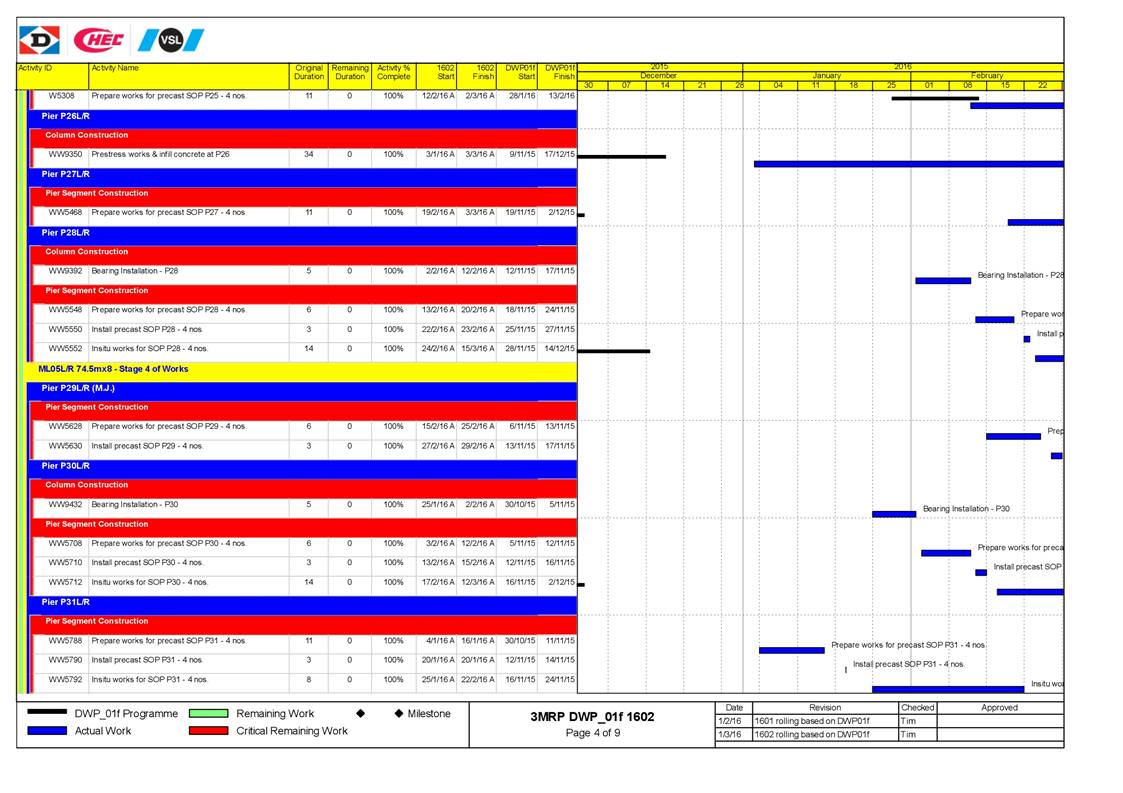Select activity ID WW5468
The image size is (1123, 793).
click(65, 213)
